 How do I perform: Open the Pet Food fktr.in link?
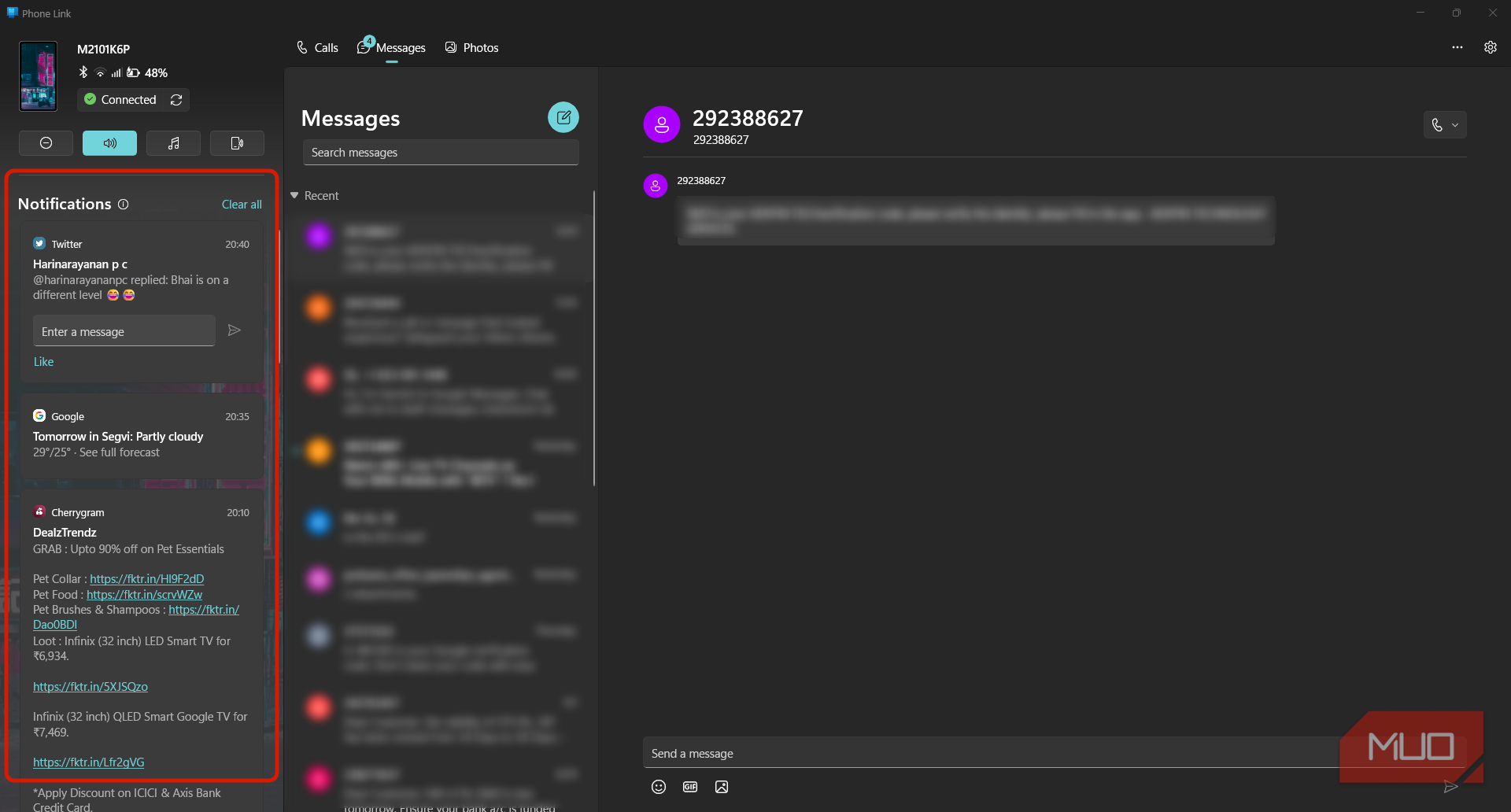[x=144, y=595]
